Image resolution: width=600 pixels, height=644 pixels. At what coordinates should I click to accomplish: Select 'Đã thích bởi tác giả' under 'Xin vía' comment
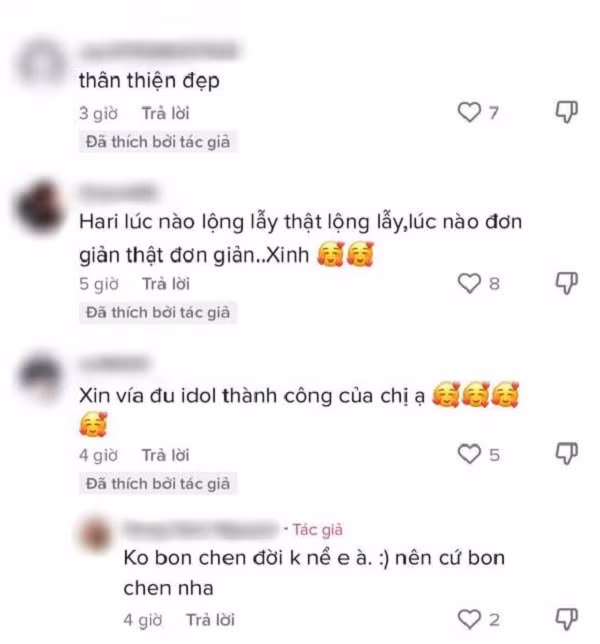158,484
